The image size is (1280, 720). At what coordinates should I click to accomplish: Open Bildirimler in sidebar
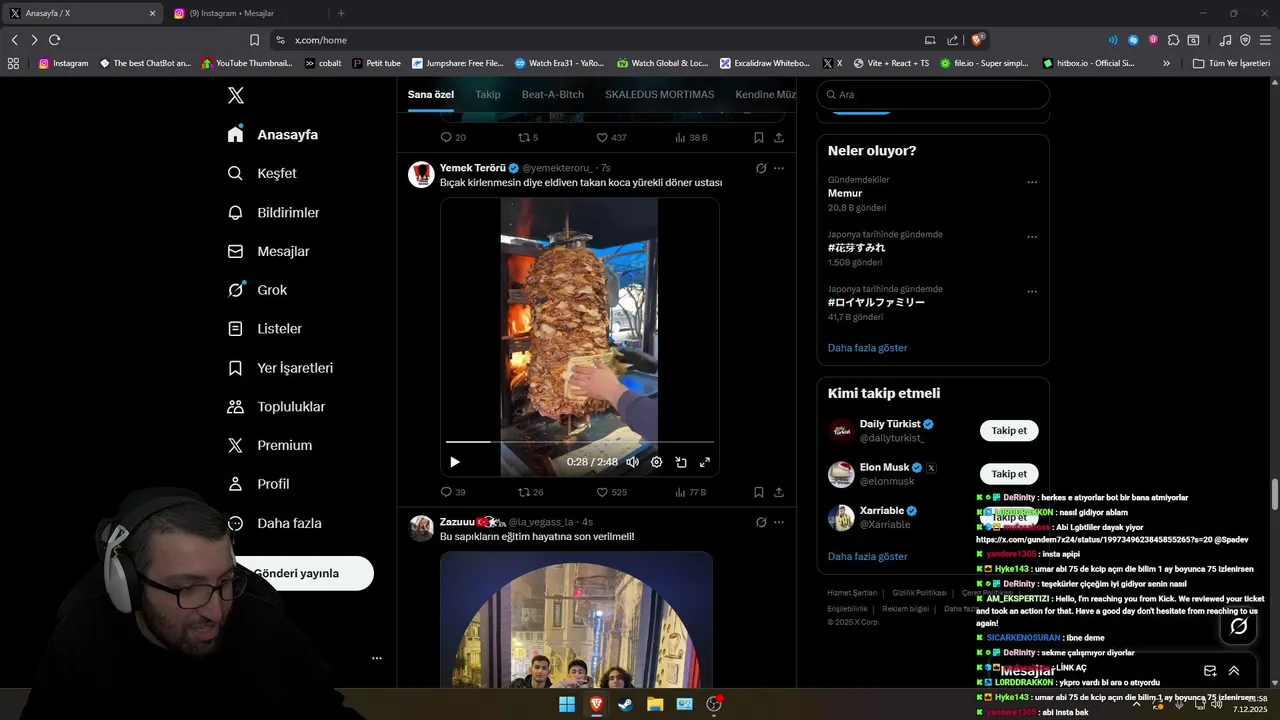click(273, 212)
